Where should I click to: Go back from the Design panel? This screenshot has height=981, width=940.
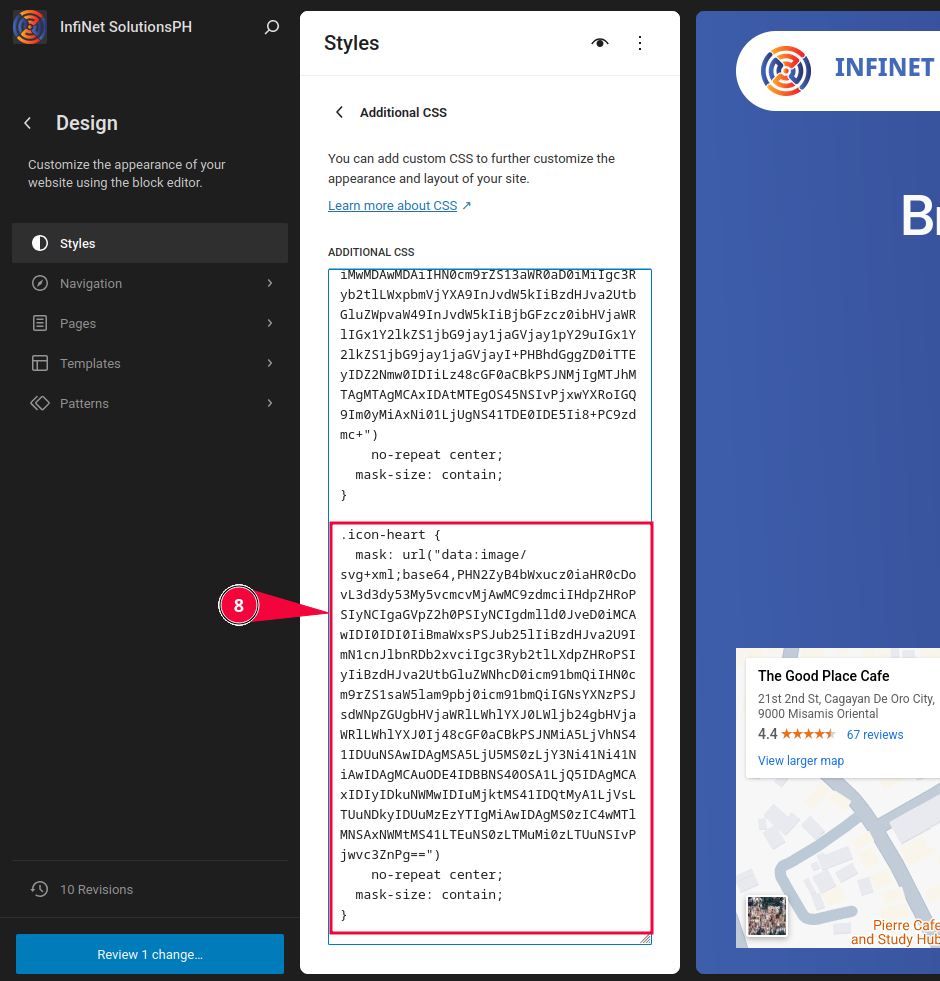[x=28, y=123]
